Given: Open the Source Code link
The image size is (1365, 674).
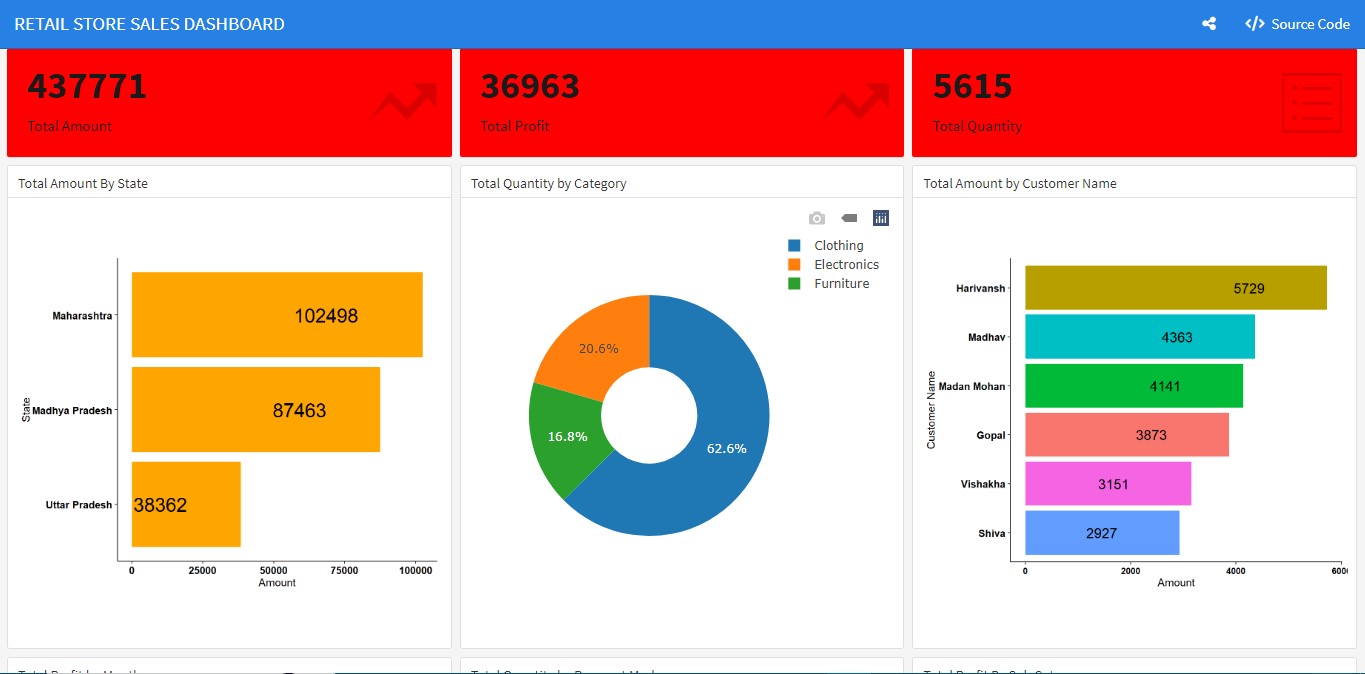Looking at the screenshot, I should click(1298, 24).
